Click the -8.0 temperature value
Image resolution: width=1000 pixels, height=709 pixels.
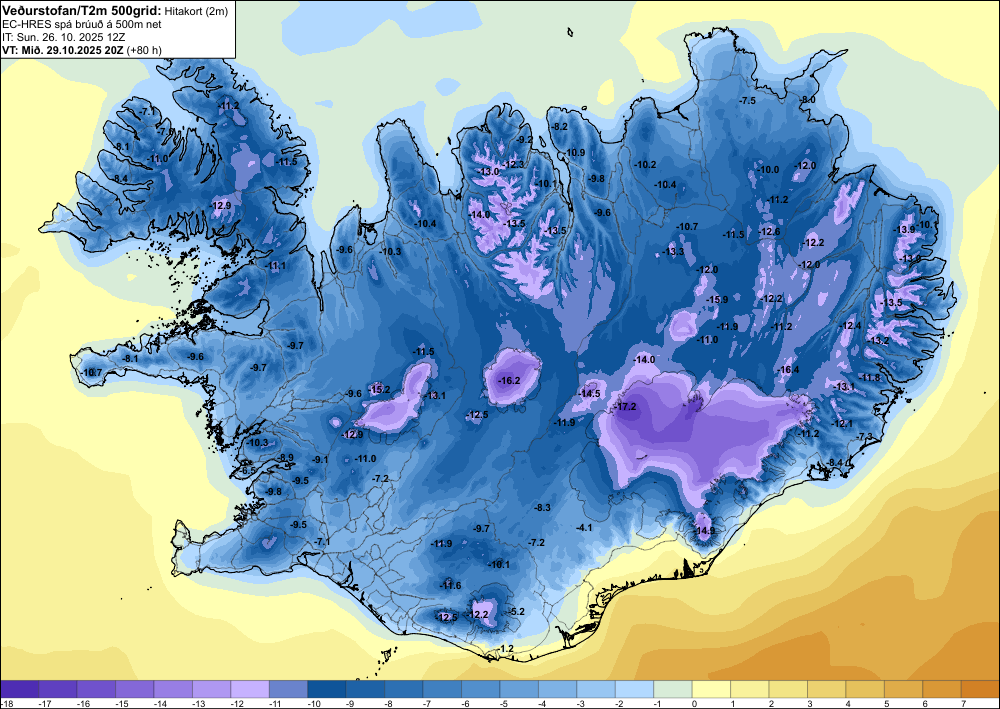coord(807,100)
